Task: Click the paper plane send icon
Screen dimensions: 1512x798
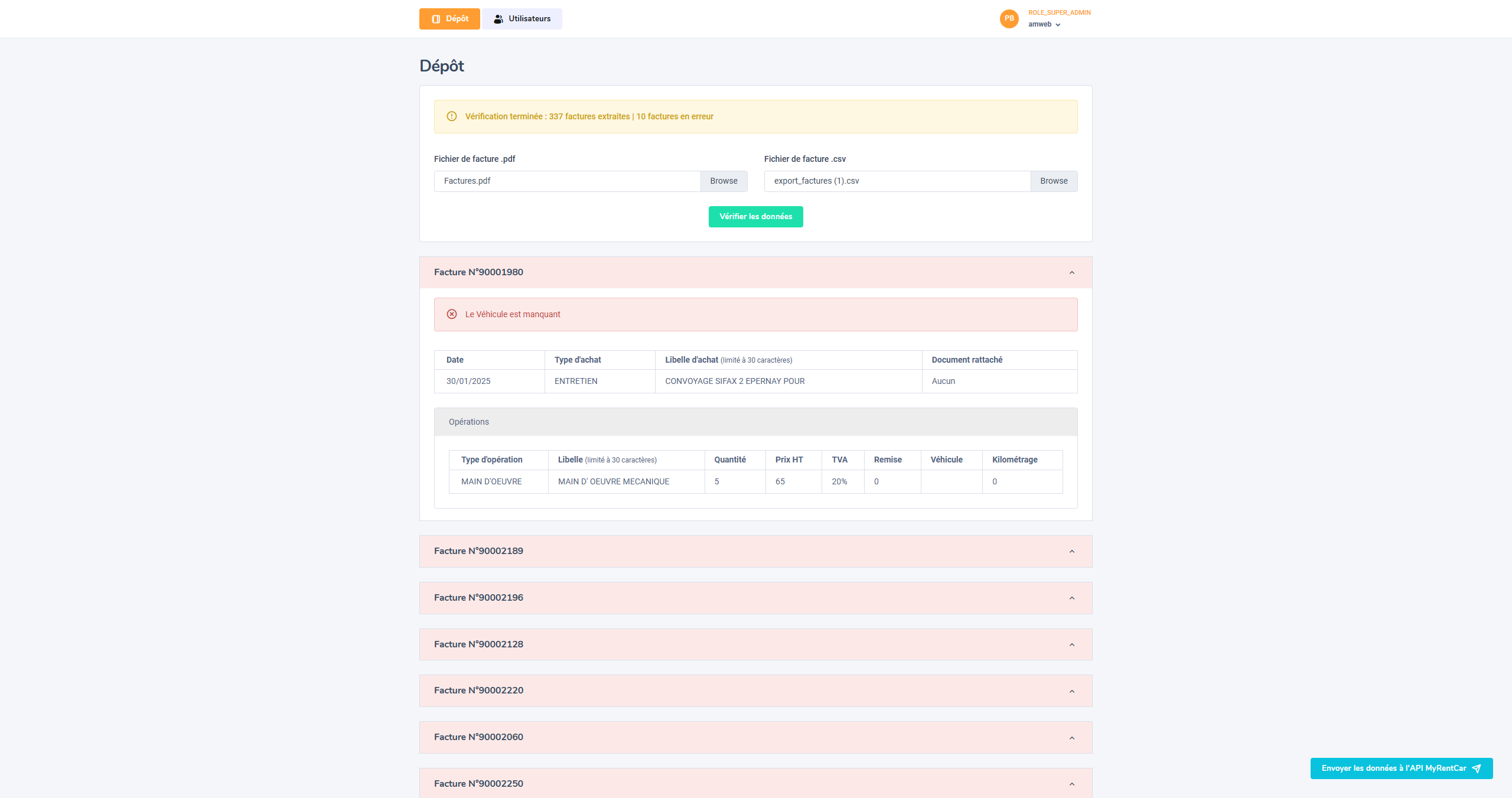Action: (x=1477, y=768)
